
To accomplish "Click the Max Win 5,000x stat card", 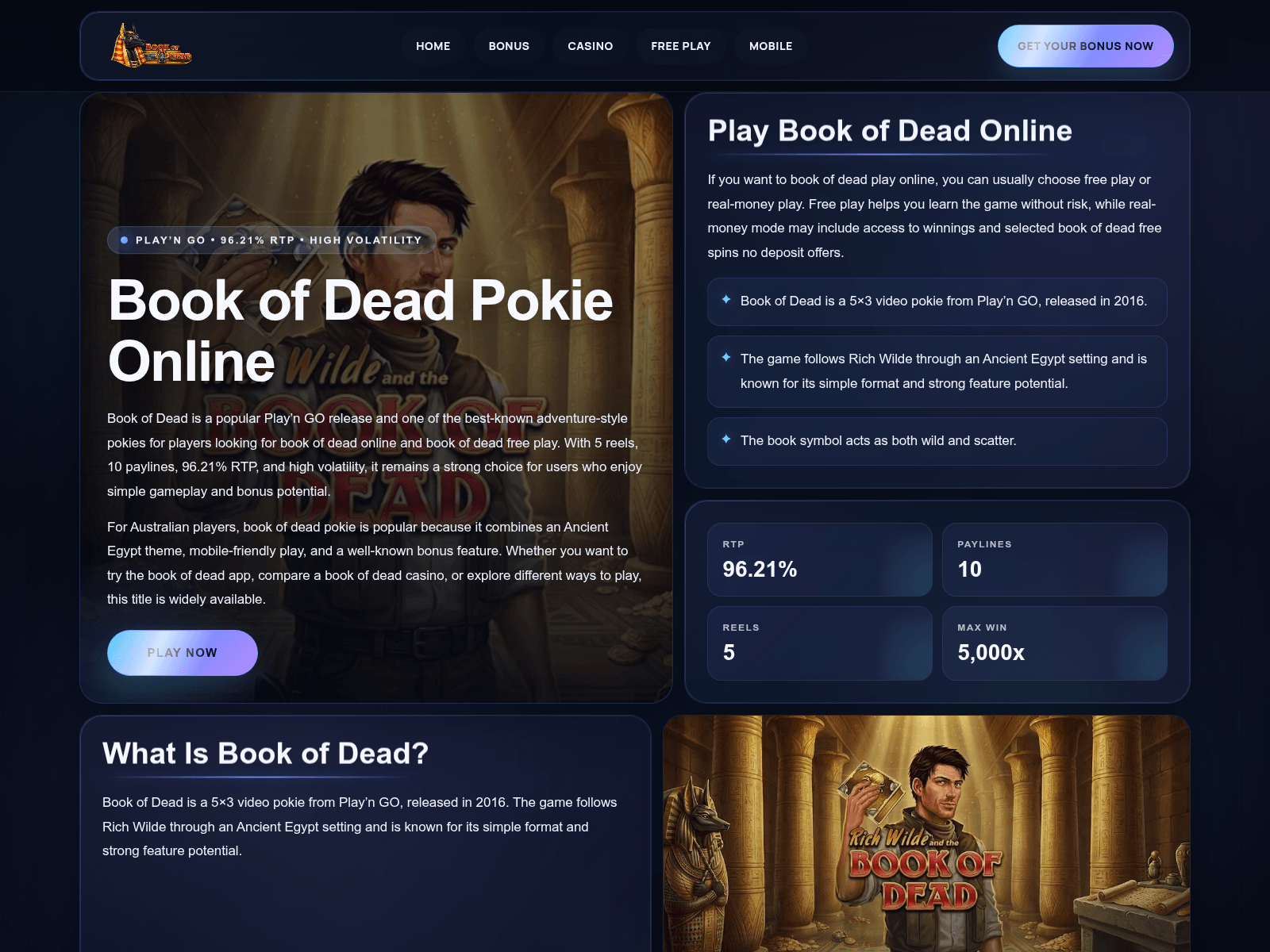I will click(1055, 643).
